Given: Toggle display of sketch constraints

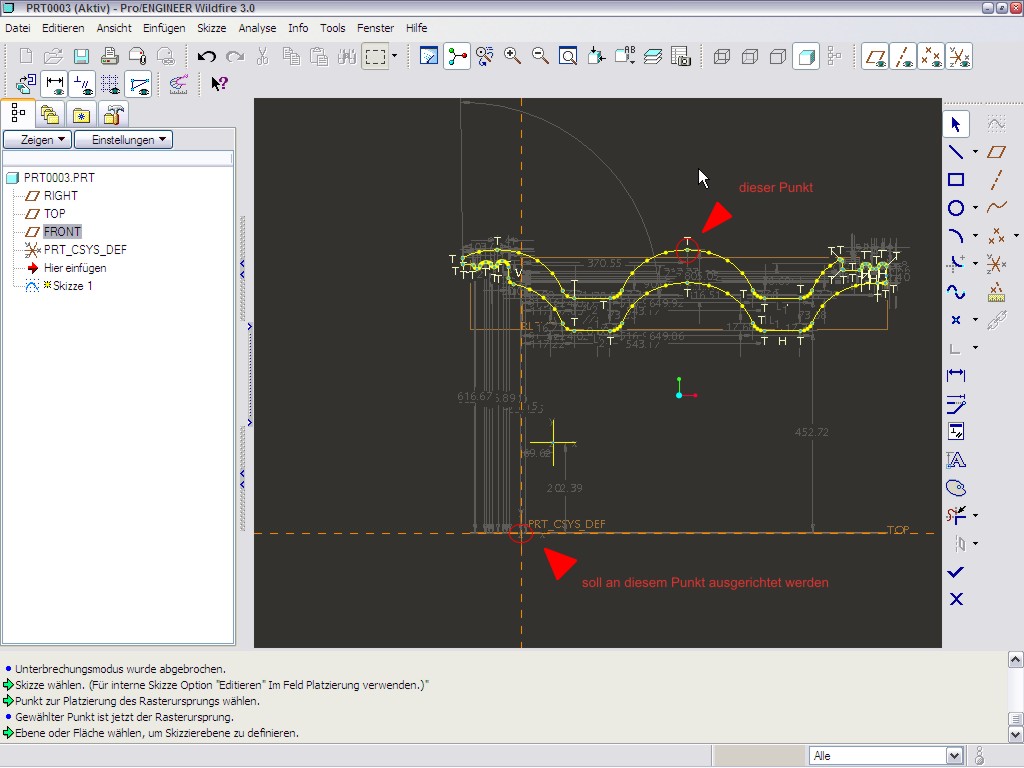Looking at the screenshot, I should pos(82,84).
